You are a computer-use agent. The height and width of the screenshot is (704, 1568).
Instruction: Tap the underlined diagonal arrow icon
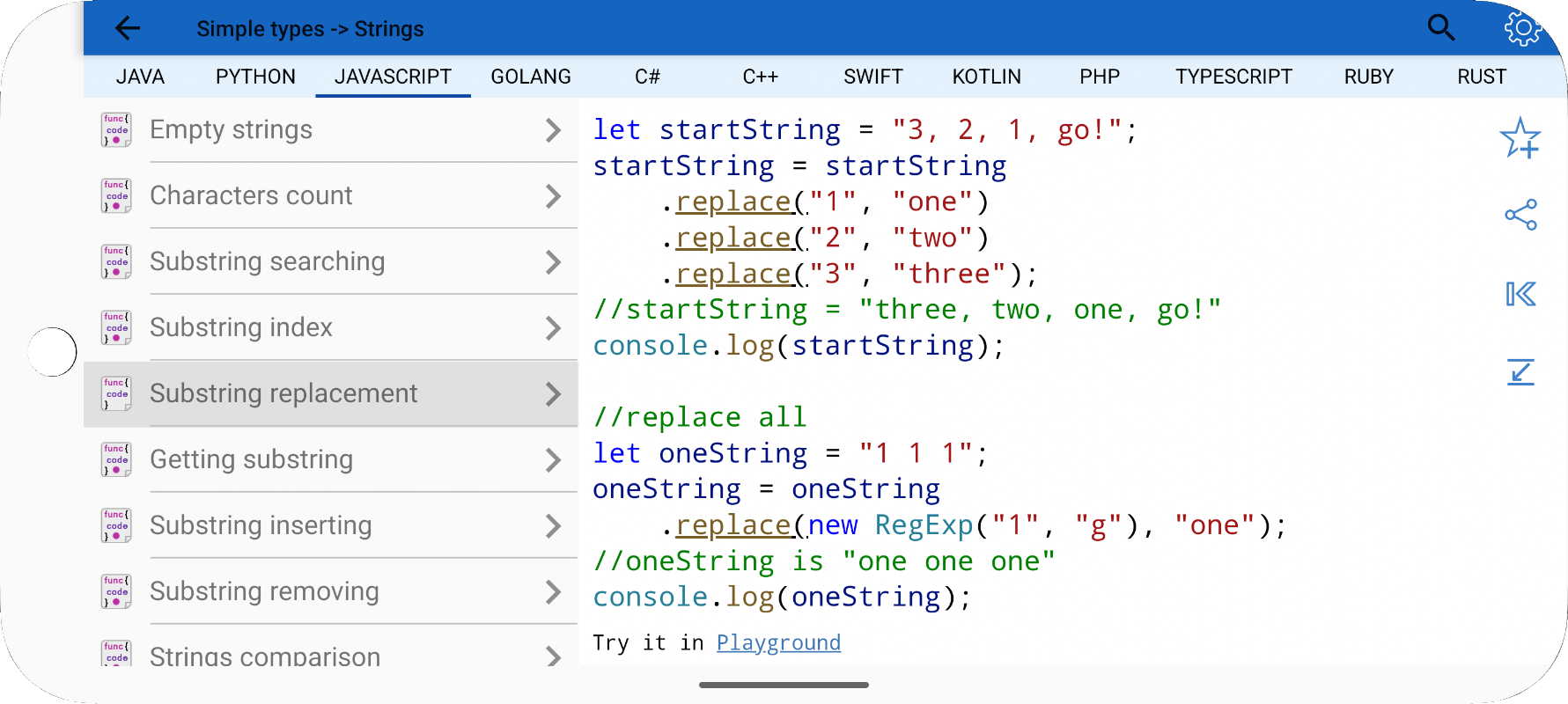pyautogui.click(x=1520, y=371)
